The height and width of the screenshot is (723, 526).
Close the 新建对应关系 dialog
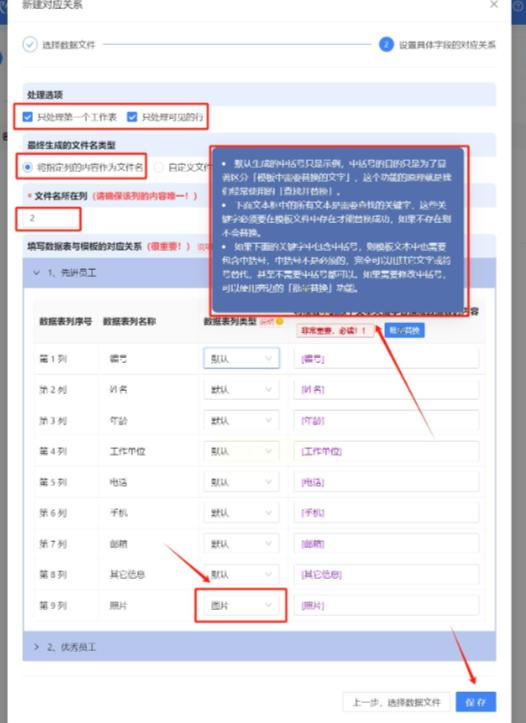coord(494,5)
